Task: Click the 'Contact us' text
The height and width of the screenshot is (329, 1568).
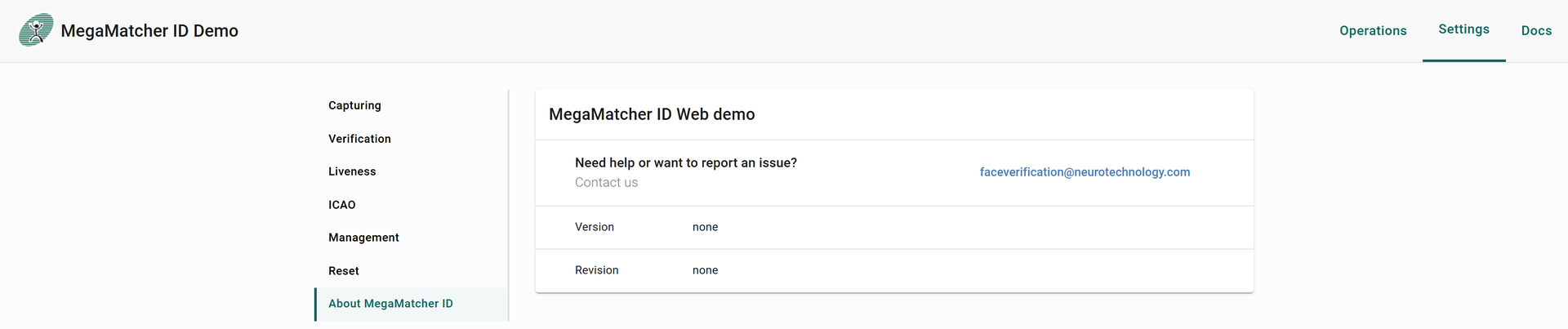Action: (606, 183)
